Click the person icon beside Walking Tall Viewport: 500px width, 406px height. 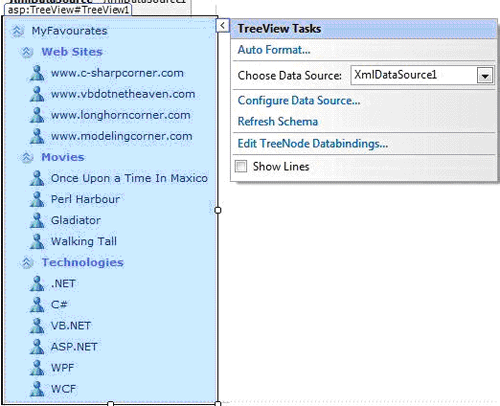37,241
